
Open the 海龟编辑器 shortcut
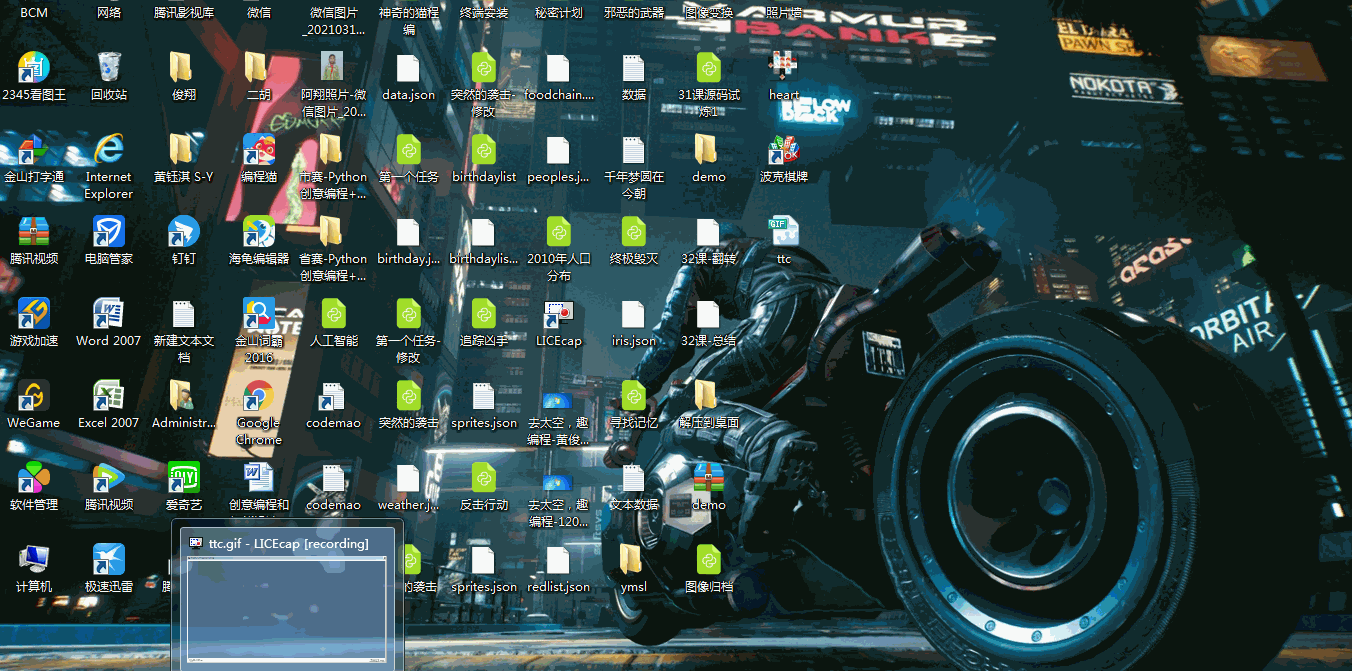(x=259, y=232)
